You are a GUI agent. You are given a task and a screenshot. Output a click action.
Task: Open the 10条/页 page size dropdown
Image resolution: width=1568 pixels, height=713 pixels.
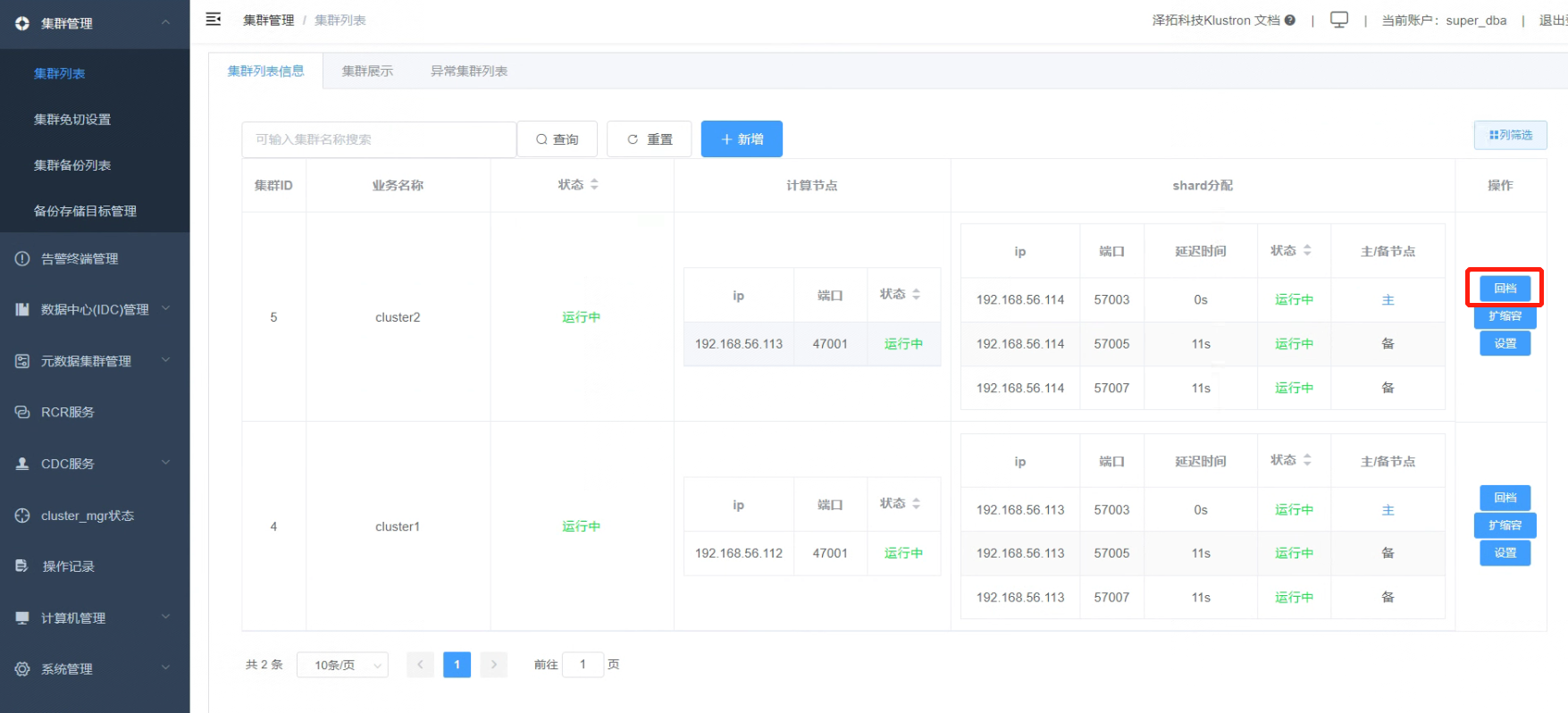342,665
